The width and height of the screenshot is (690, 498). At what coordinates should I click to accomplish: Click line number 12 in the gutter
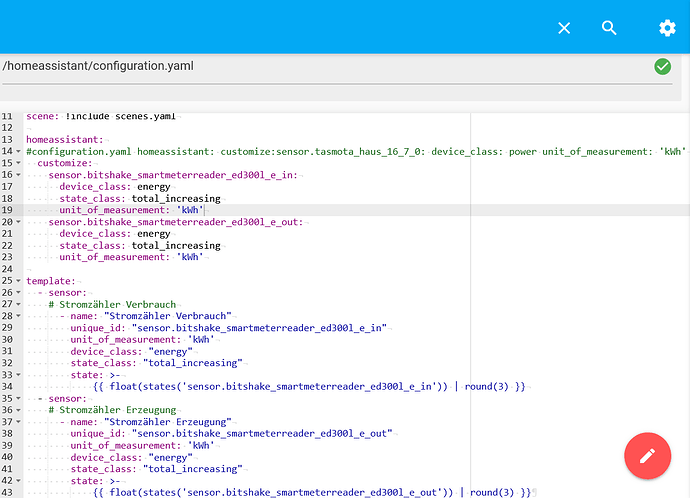tap(7, 128)
